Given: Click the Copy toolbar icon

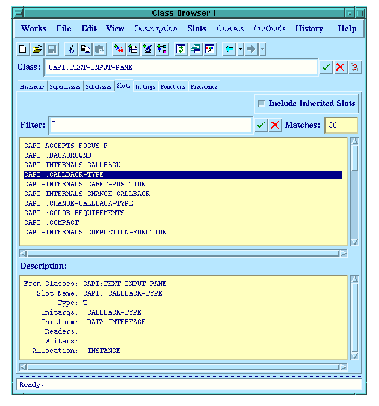Looking at the screenshot, I should click(86, 49).
